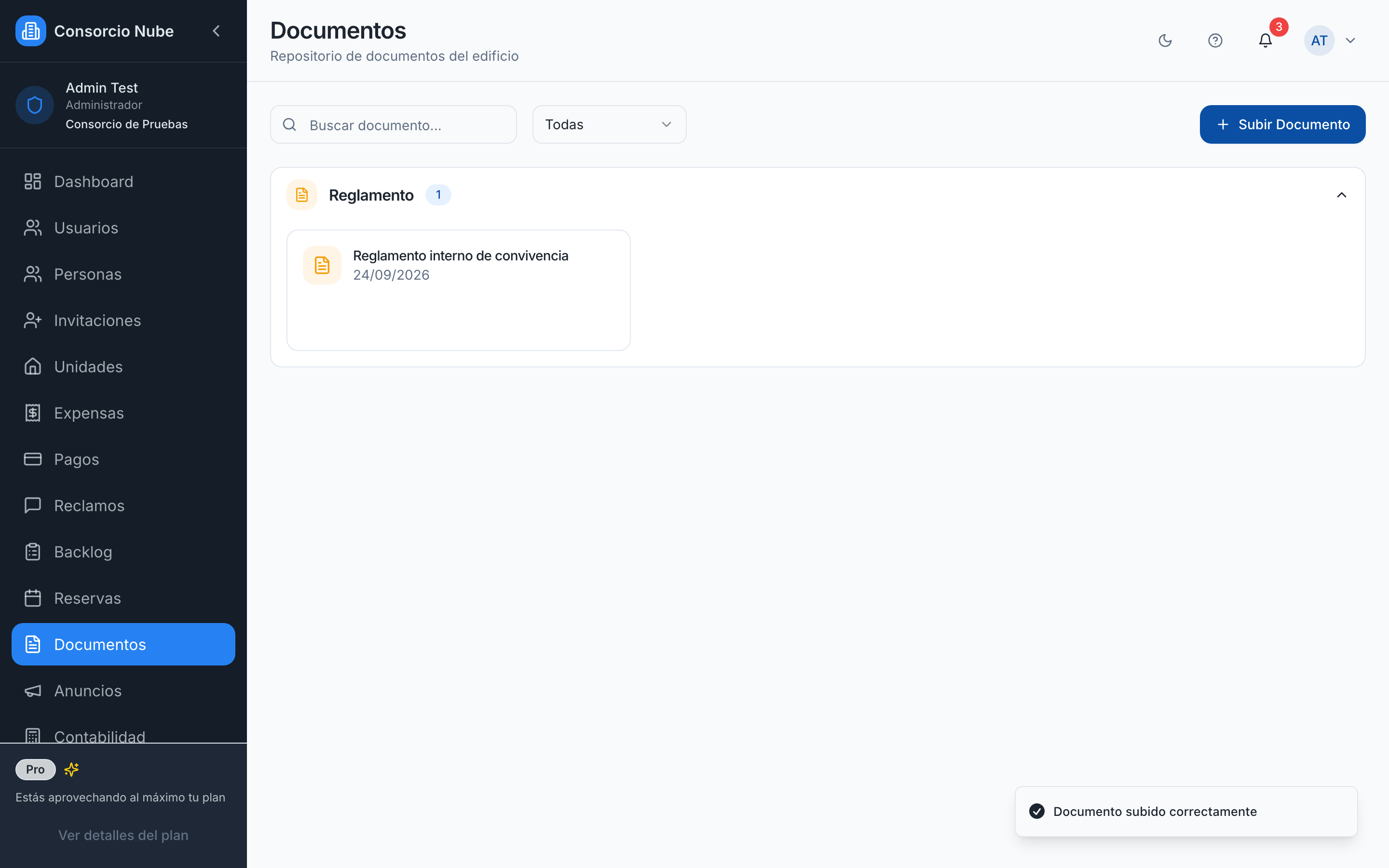Image resolution: width=1389 pixels, height=868 pixels.
Task: Click the Documentos file icon in sidebar
Action: click(x=33, y=644)
